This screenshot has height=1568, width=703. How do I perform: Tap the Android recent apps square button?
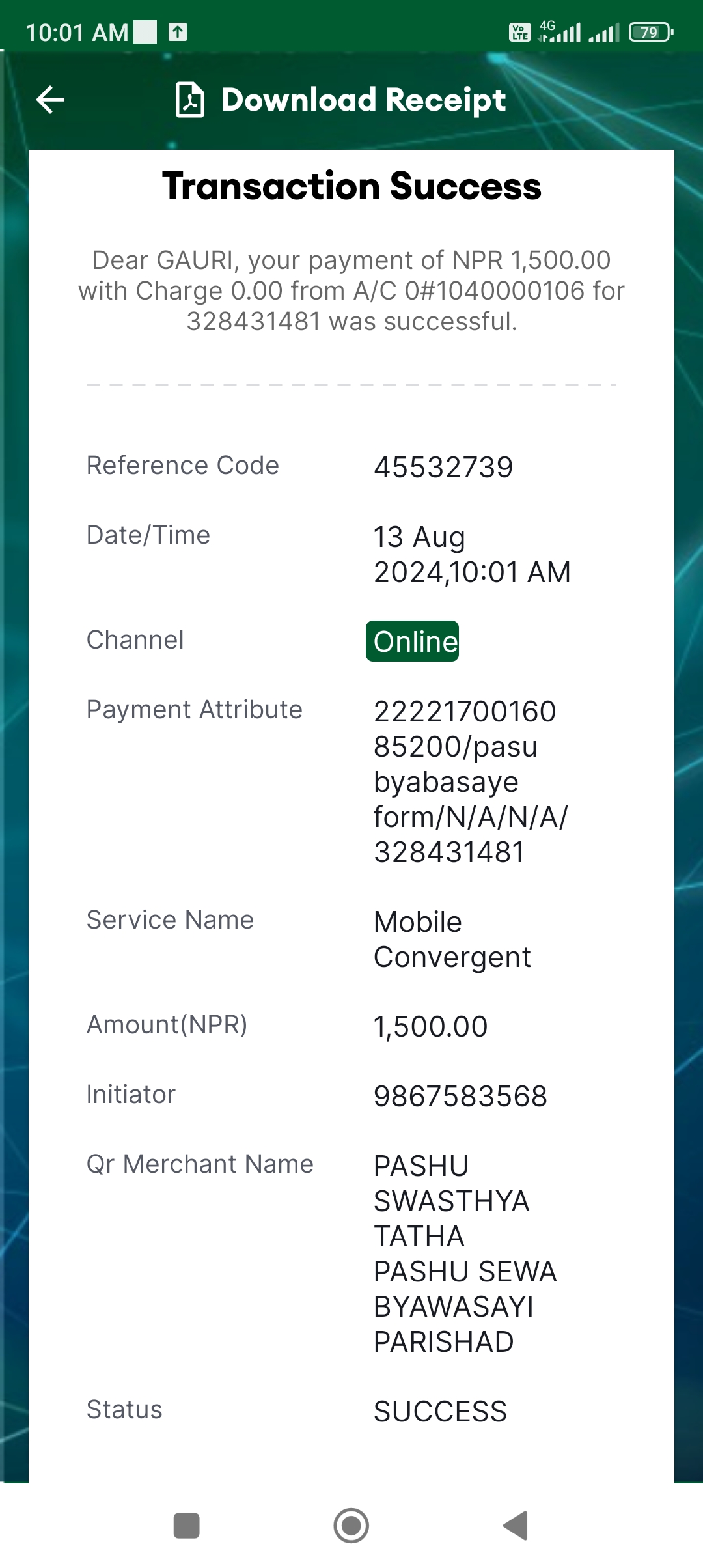point(187,1525)
